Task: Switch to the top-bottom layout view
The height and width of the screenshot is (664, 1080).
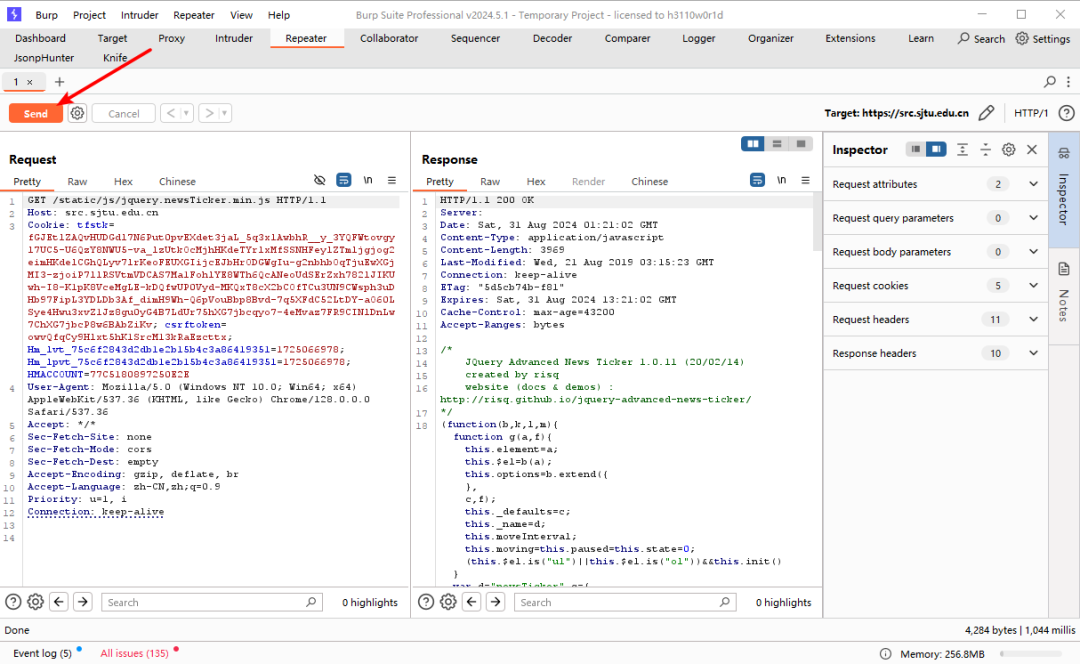Action: pos(777,144)
